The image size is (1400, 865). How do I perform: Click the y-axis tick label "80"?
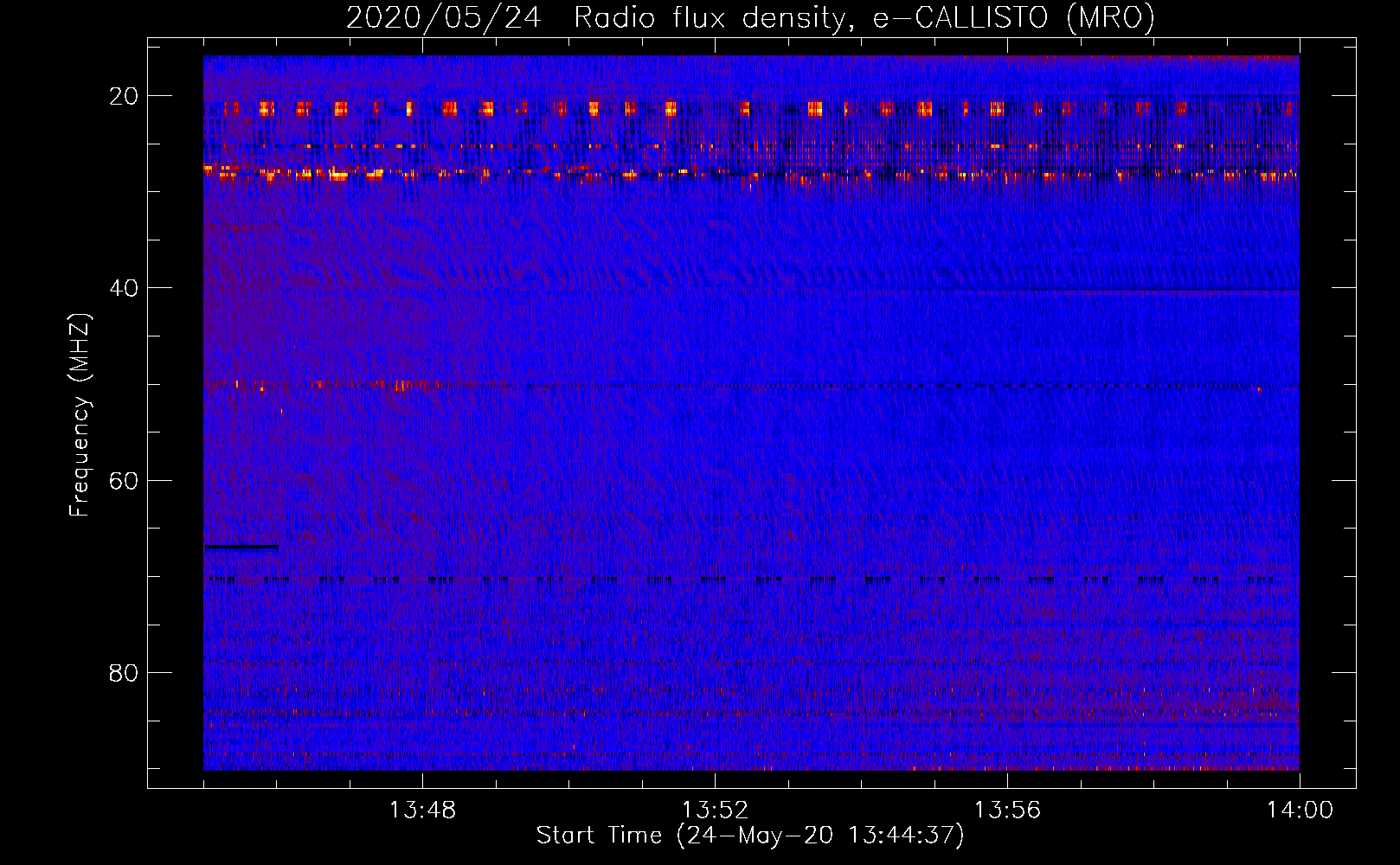point(124,672)
